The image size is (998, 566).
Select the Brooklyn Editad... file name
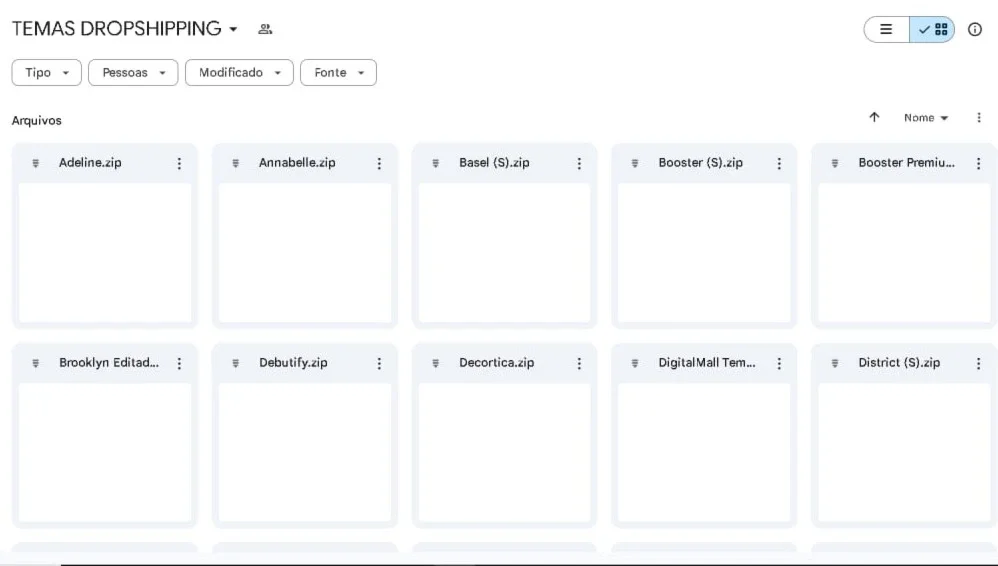109,363
